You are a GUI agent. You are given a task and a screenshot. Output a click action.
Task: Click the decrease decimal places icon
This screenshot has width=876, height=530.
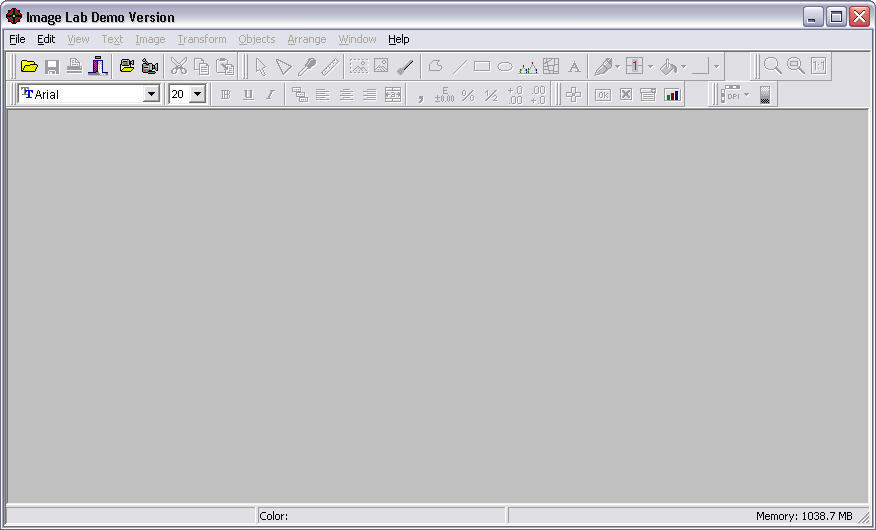tap(538, 94)
